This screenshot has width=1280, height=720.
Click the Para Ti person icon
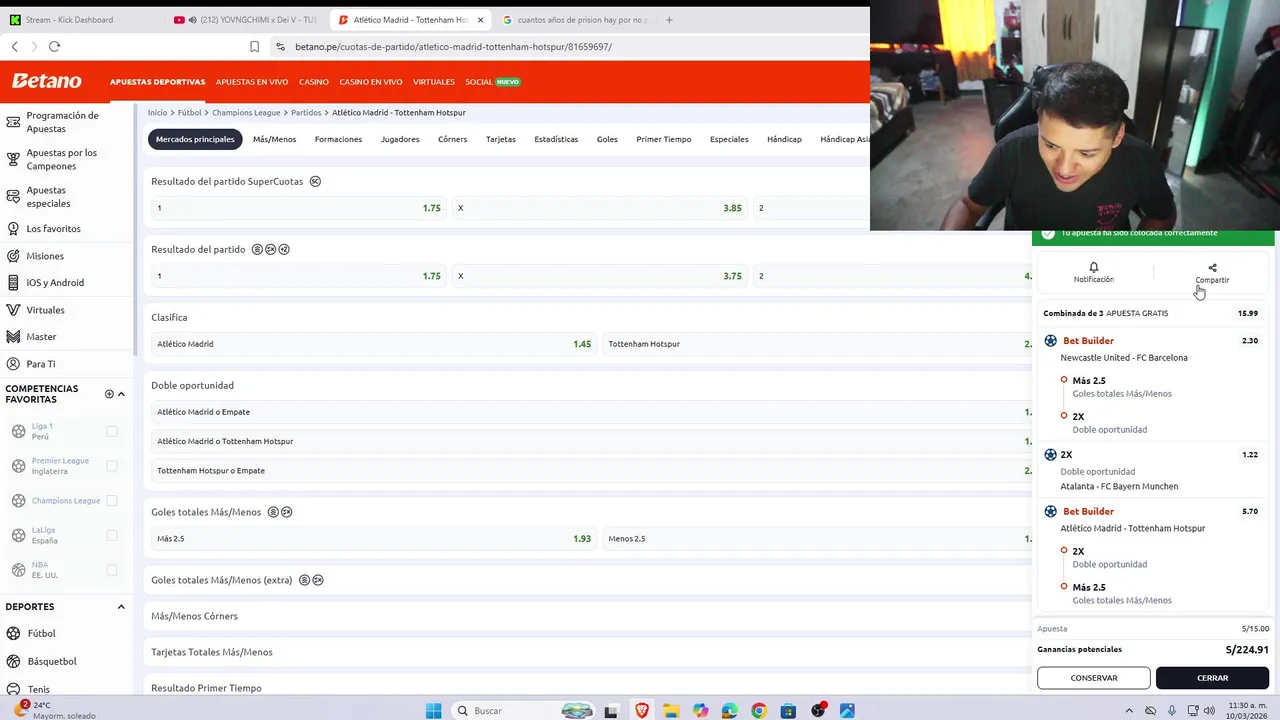point(13,364)
